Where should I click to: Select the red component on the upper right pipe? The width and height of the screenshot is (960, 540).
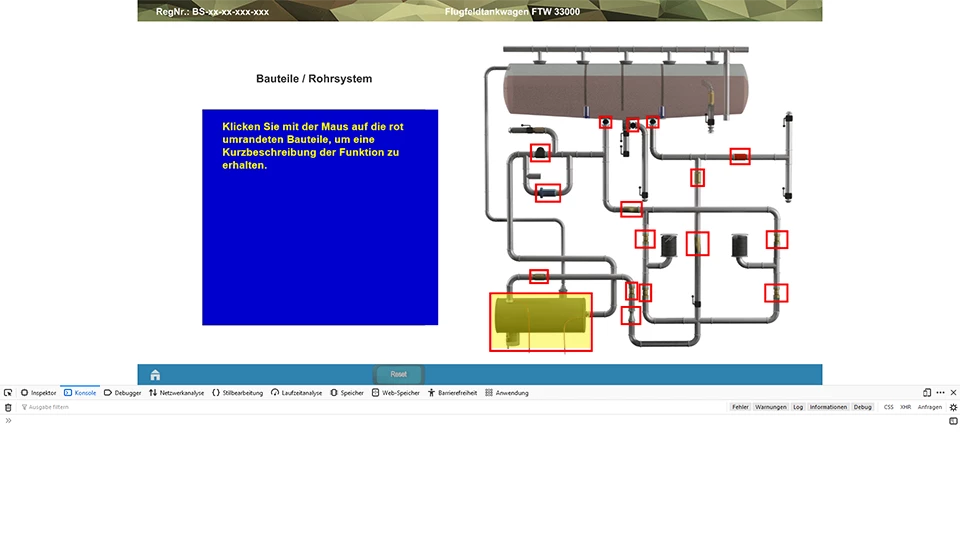[740, 157]
